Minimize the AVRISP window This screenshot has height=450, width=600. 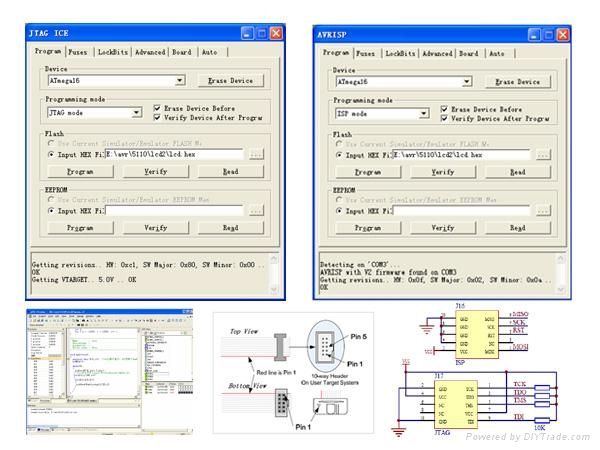[535, 35]
